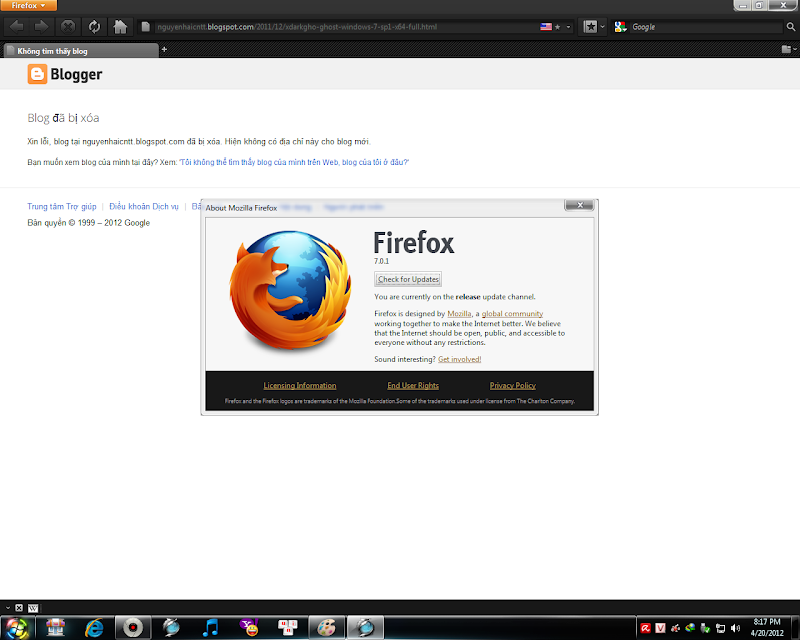Stop loading the page

click(67, 27)
